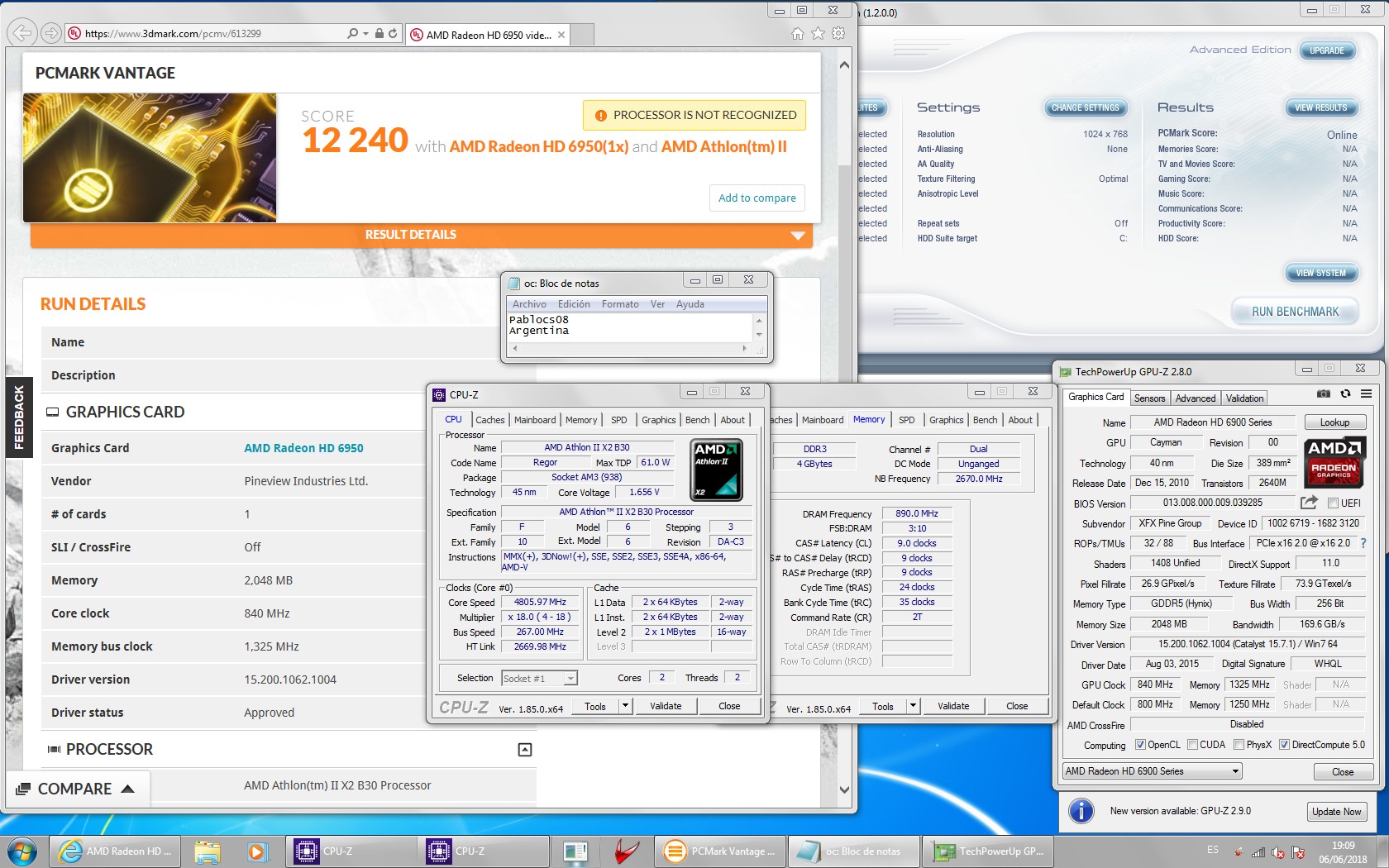Expand the RESULT DETAILS bar
Viewport: 1389px width, 868px height.
tap(422, 235)
